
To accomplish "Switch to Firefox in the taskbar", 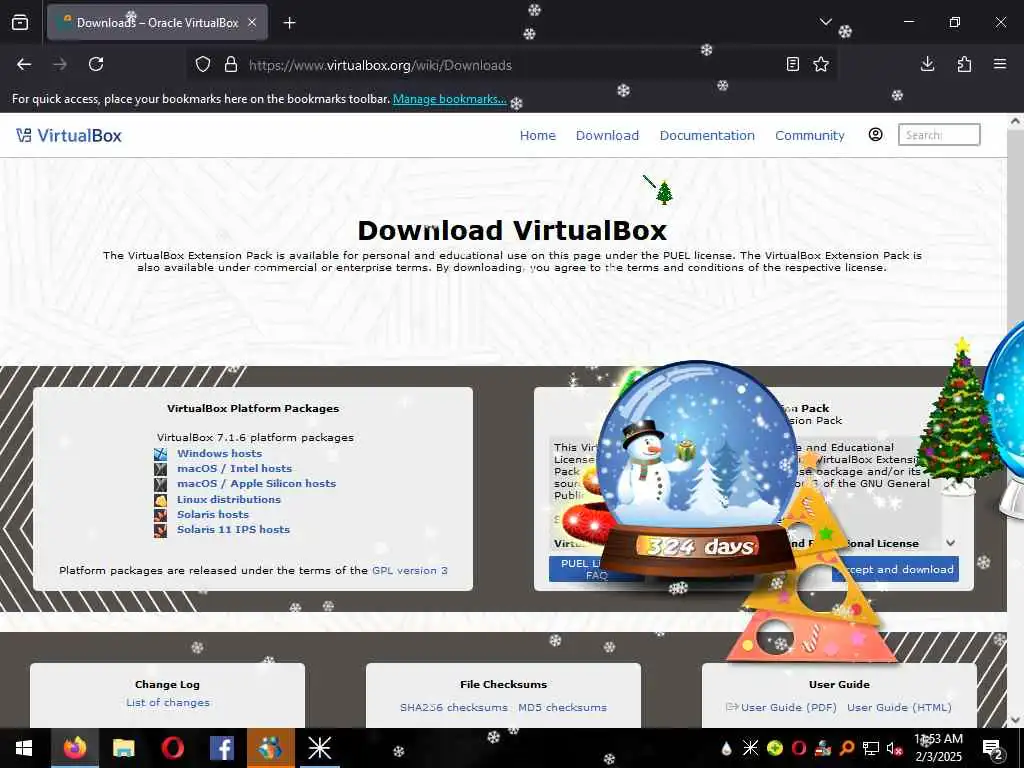I will [x=74, y=748].
